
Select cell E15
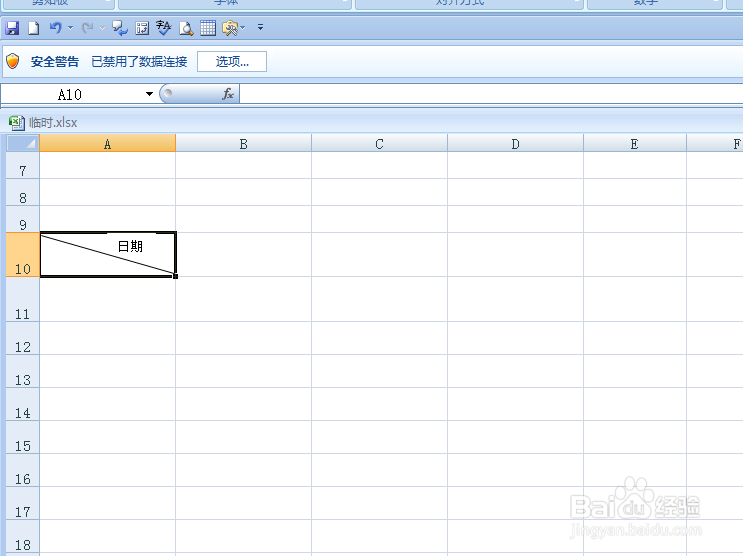coord(635,438)
